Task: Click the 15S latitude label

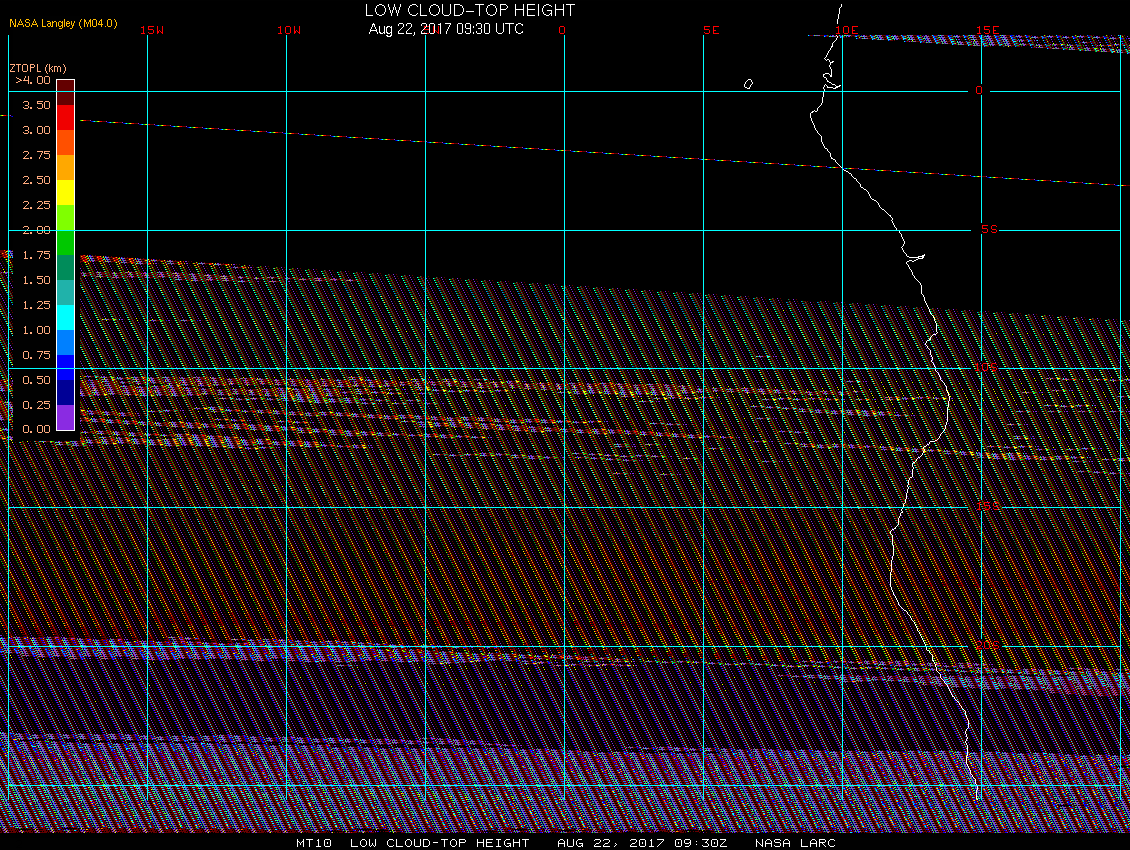Action: point(988,506)
